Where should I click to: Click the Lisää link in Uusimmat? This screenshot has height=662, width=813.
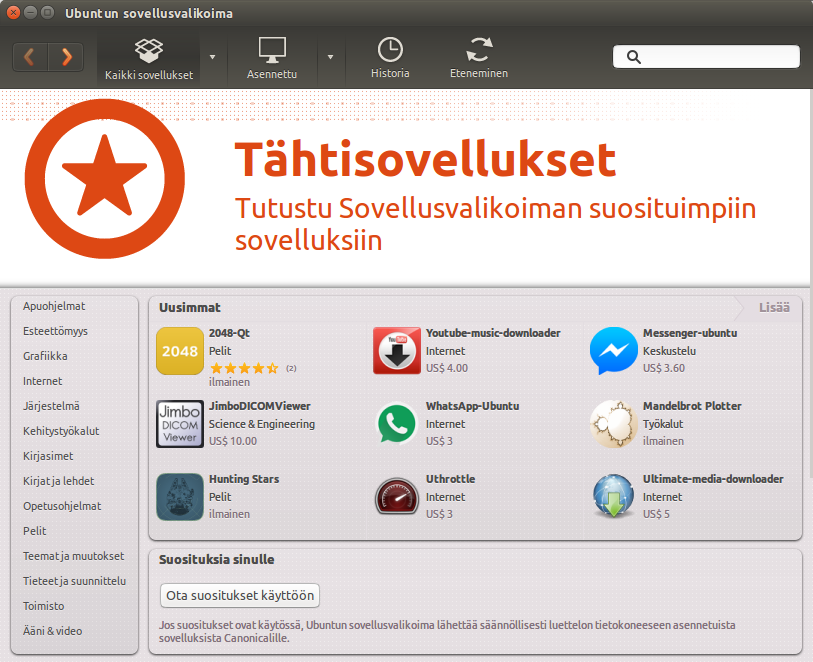click(773, 307)
